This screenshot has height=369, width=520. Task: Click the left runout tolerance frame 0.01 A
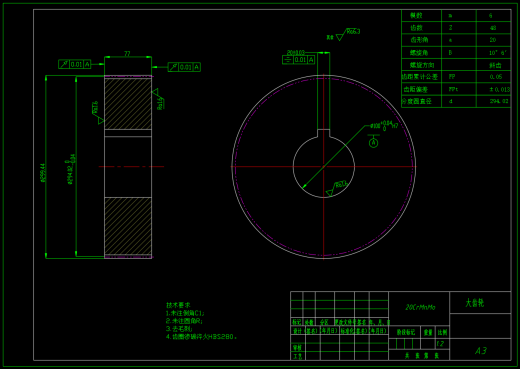[x=75, y=64]
